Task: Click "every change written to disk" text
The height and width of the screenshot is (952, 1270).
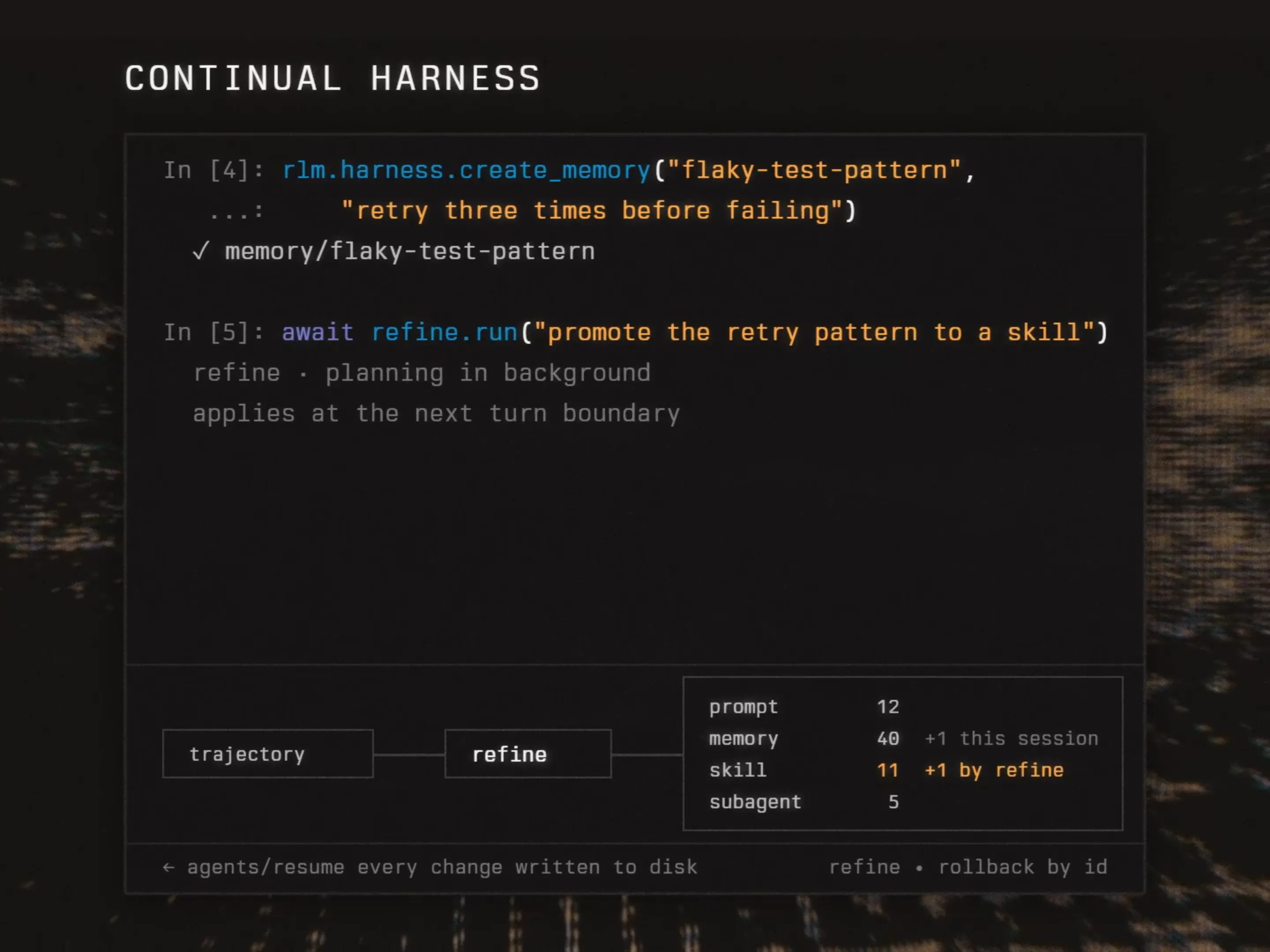Action: point(527,867)
